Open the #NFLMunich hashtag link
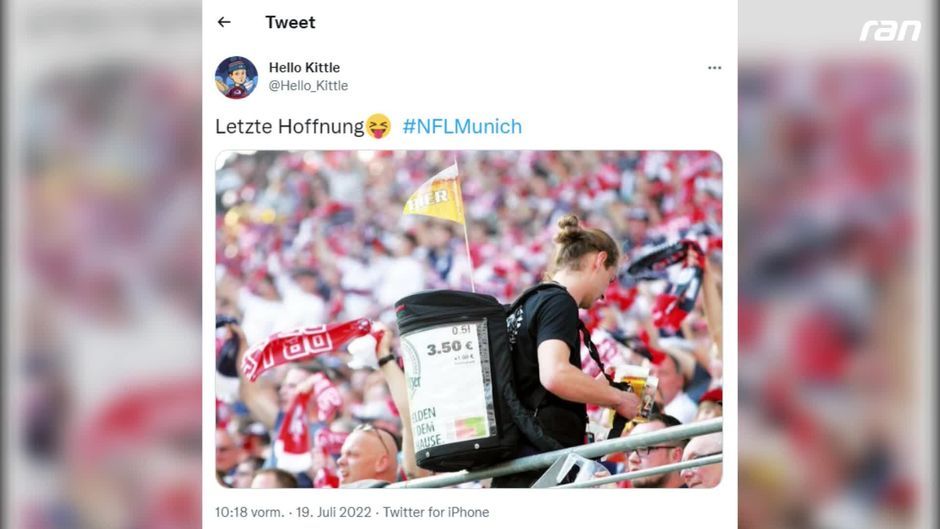Image resolution: width=940 pixels, height=529 pixels. click(x=462, y=127)
